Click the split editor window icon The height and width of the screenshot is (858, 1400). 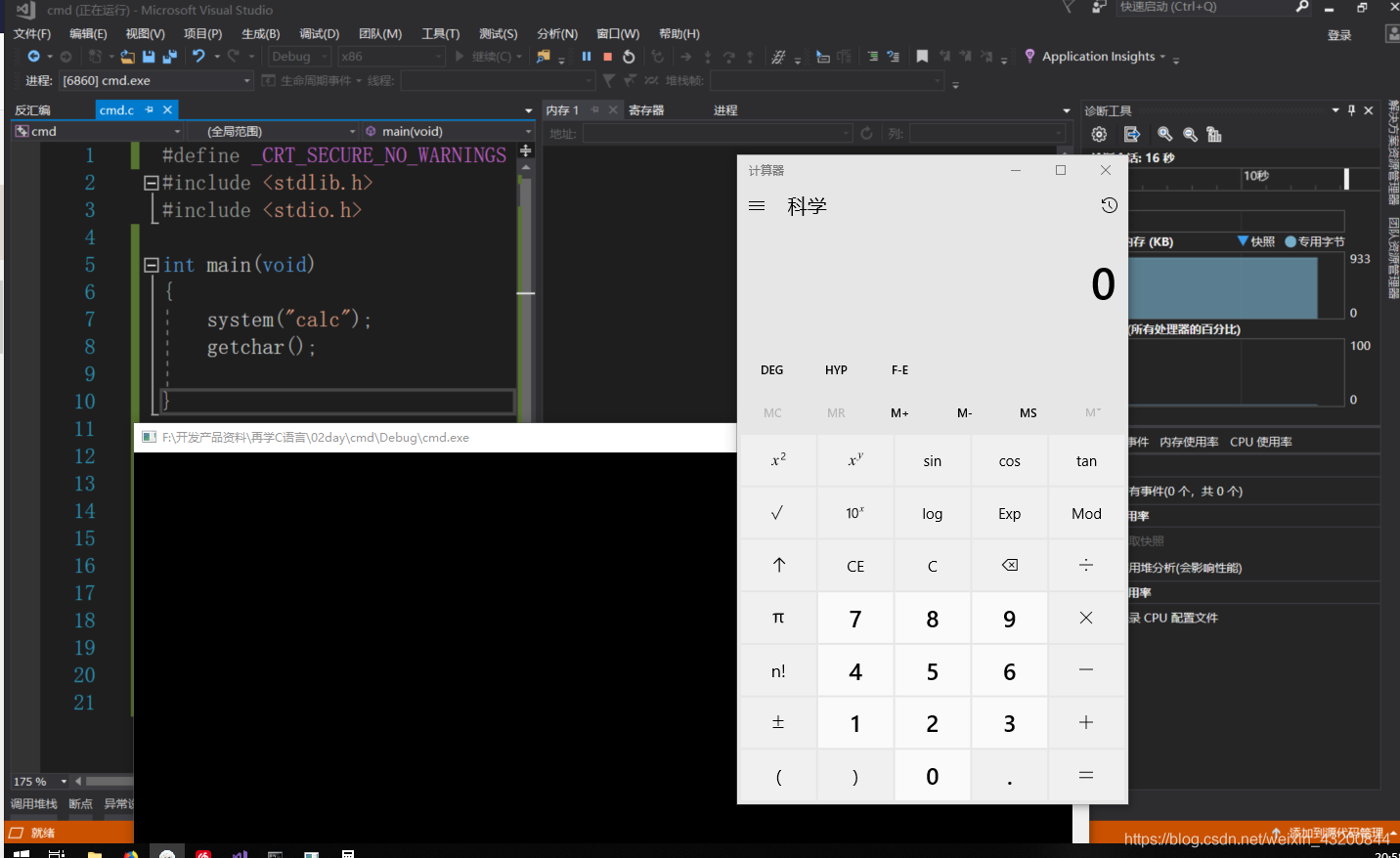(525, 150)
